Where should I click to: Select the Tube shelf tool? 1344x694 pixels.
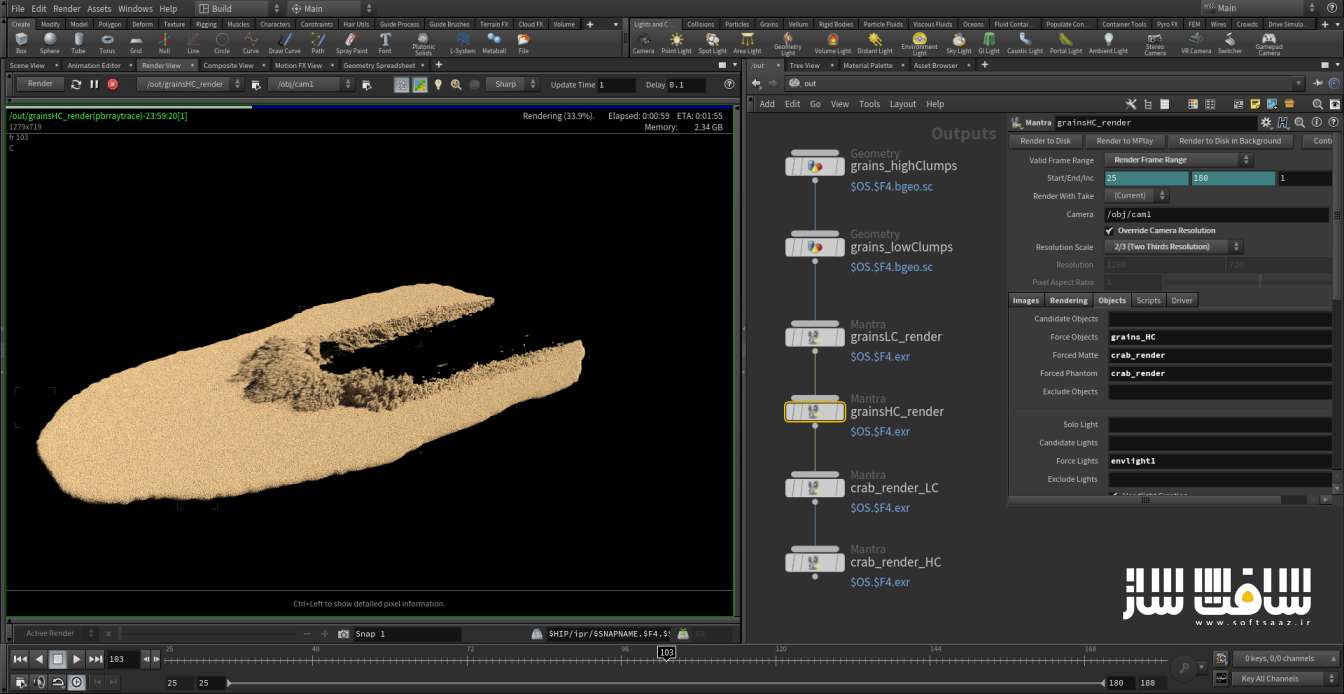coord(78,43)
